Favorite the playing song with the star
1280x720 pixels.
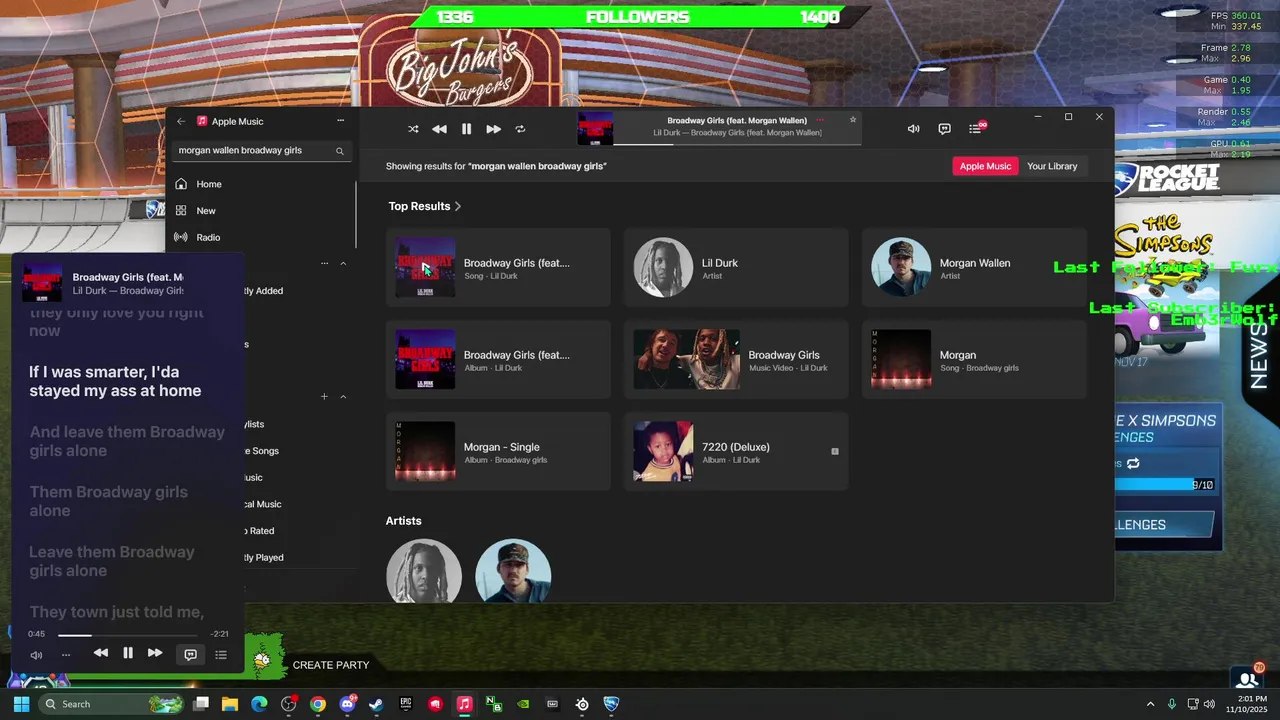[853, 120]
